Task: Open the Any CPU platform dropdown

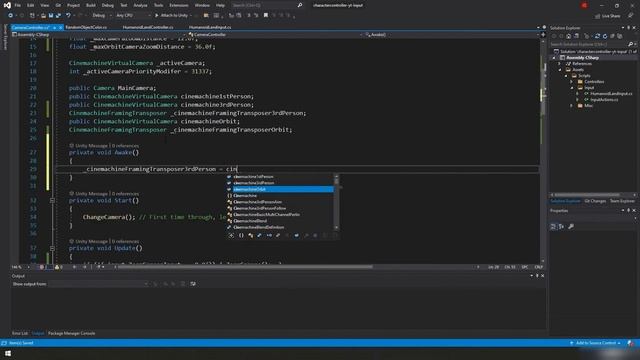Action: click(133, 16)
